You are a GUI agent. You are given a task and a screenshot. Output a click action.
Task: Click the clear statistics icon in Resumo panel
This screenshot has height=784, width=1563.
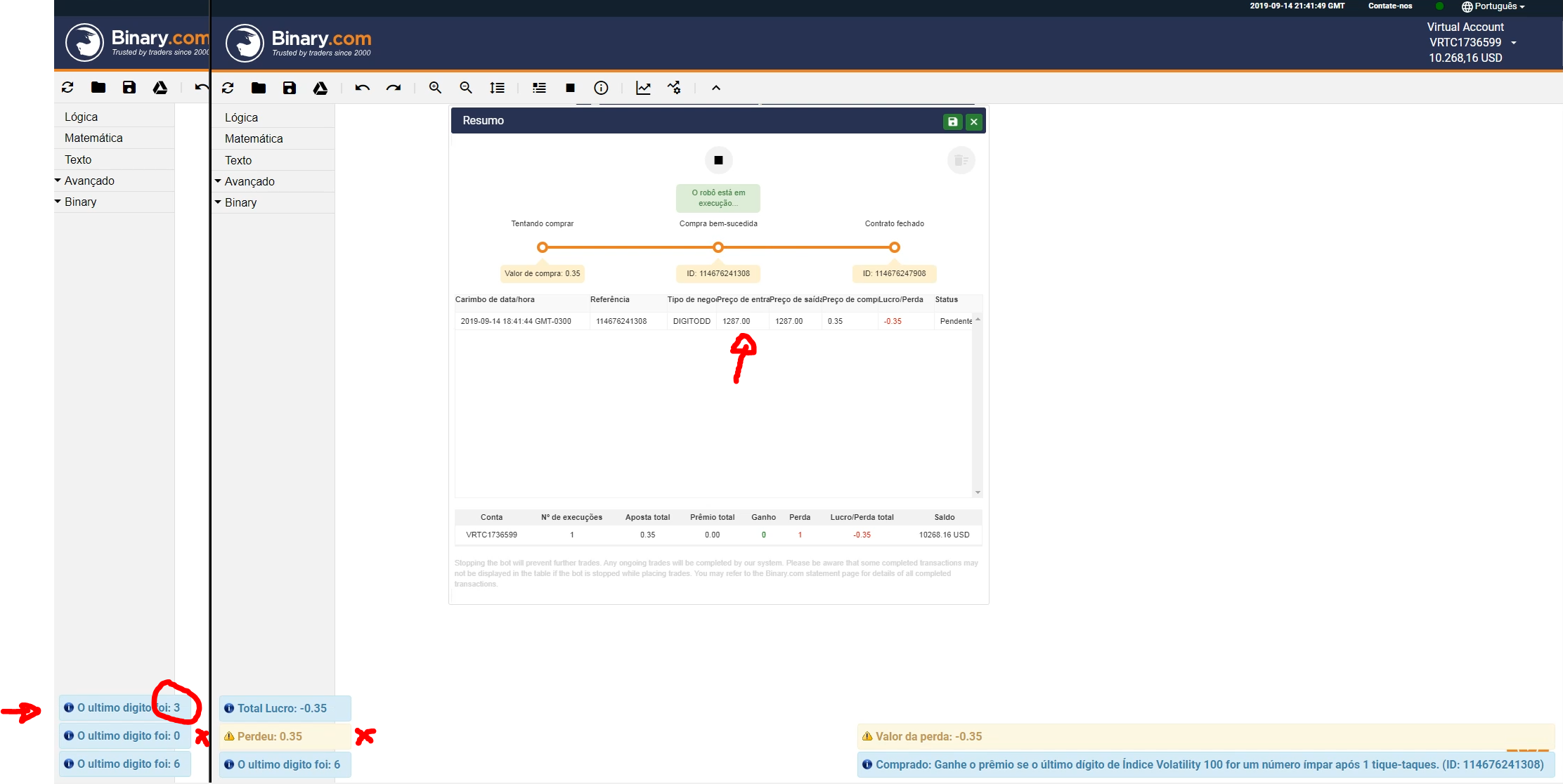click(961, 160)
